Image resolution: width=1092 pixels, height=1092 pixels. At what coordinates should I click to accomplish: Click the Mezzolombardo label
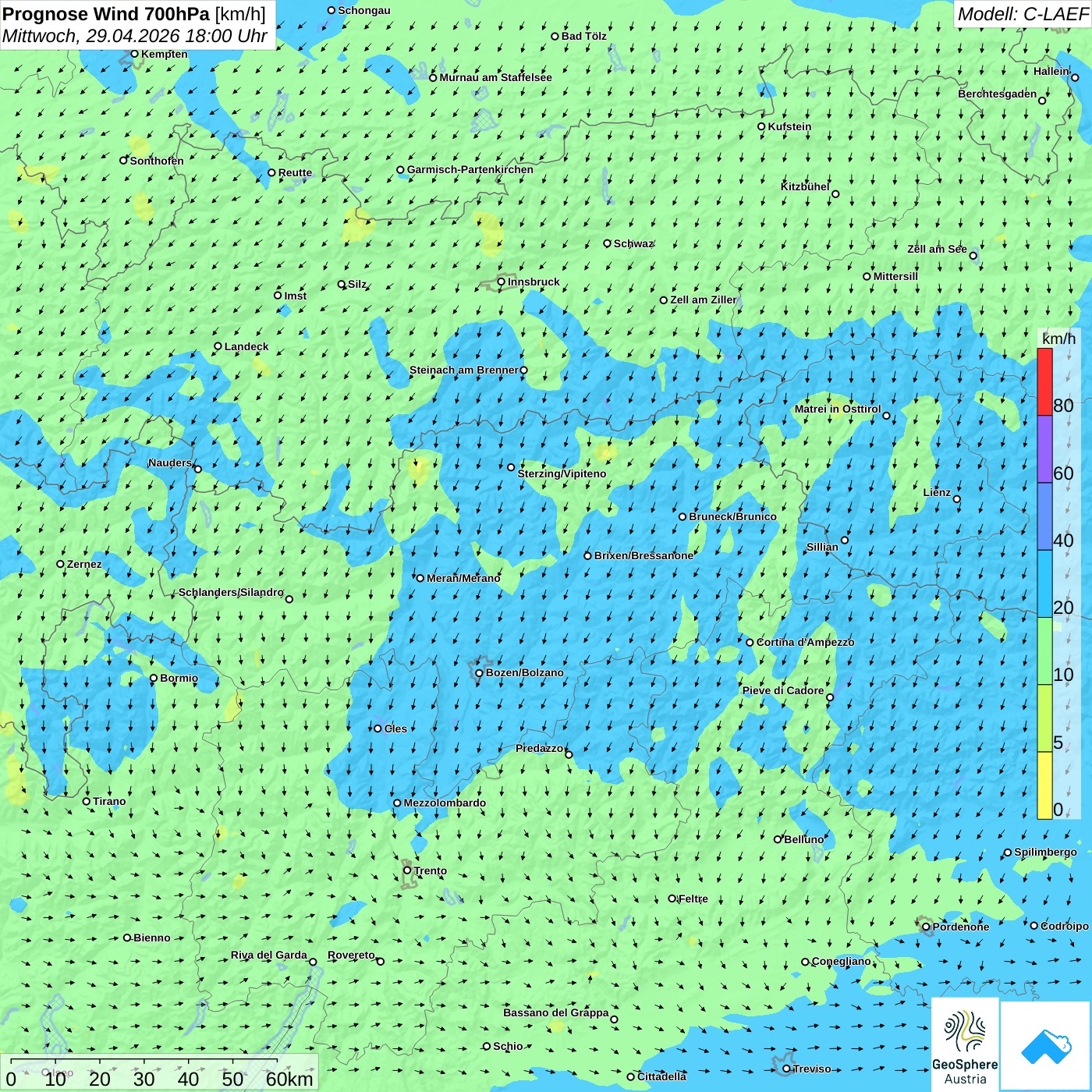tap(445, 803)
